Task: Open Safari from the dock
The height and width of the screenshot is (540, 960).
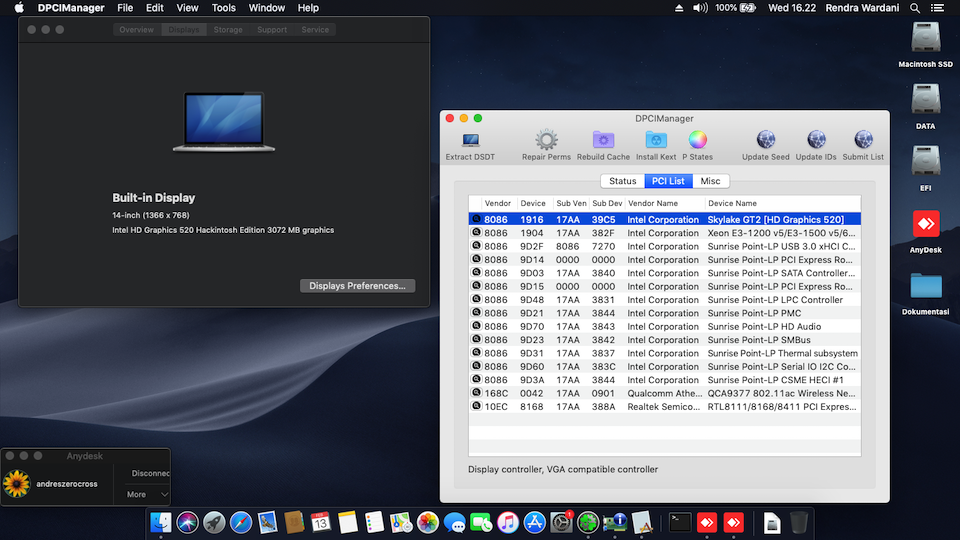Action: 241,522
